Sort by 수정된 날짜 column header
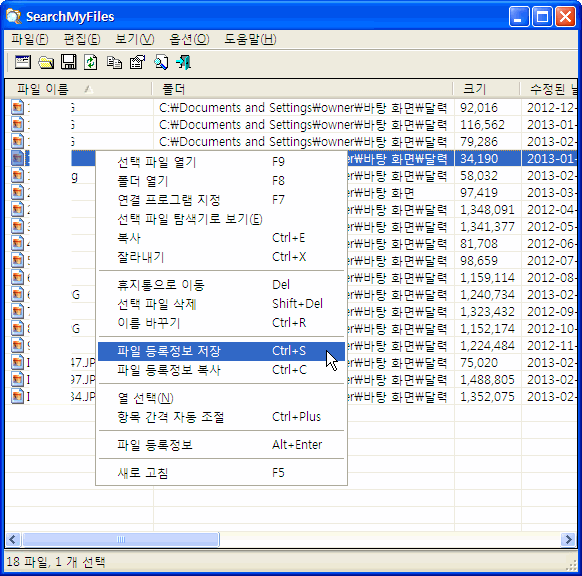The height and width of the screenshot is (576, 582). [549, 89]
